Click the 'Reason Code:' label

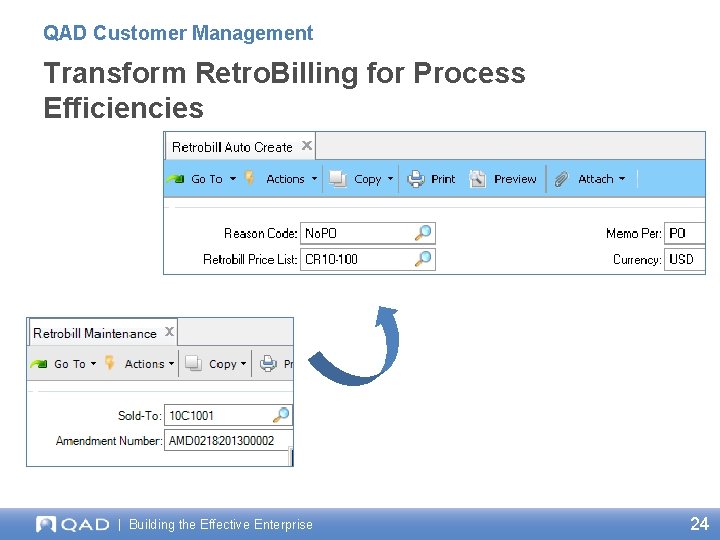pyautogui.click(x=260, y=233)
